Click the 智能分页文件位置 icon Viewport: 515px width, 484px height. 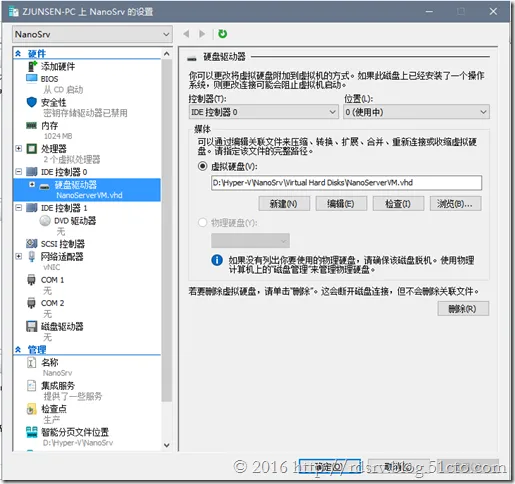(x=32, y=432)
